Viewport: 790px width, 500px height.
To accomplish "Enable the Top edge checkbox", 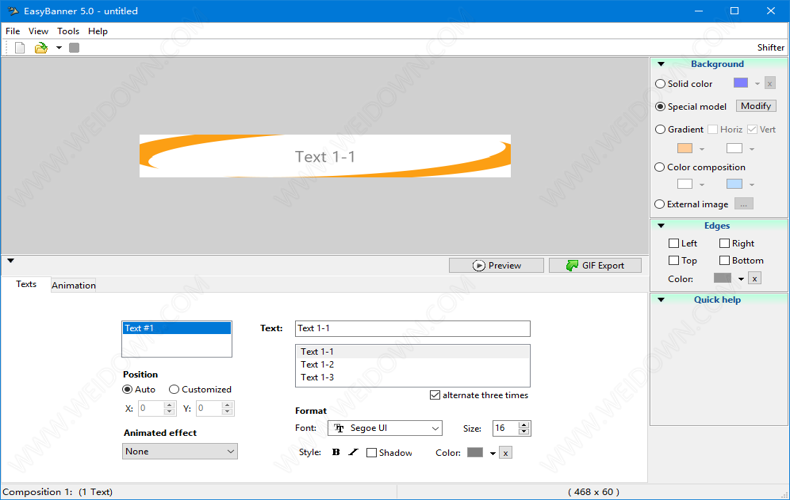I will (674, 261).
